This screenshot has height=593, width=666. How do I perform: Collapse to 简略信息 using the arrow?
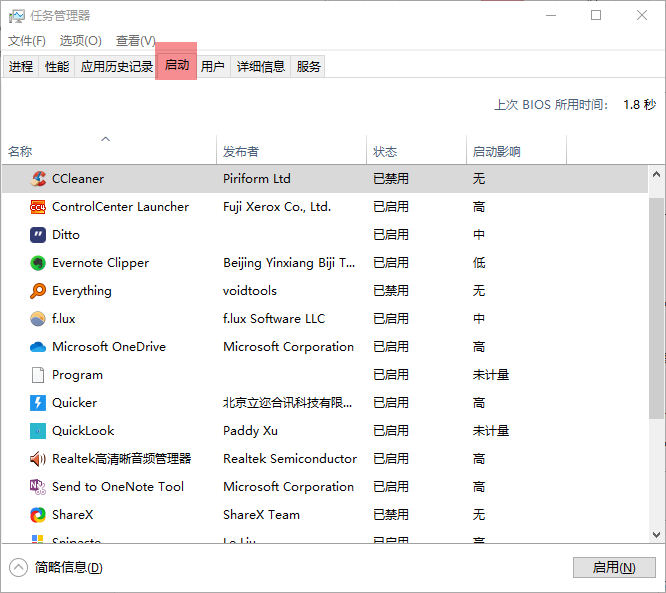tap(18, 567)
